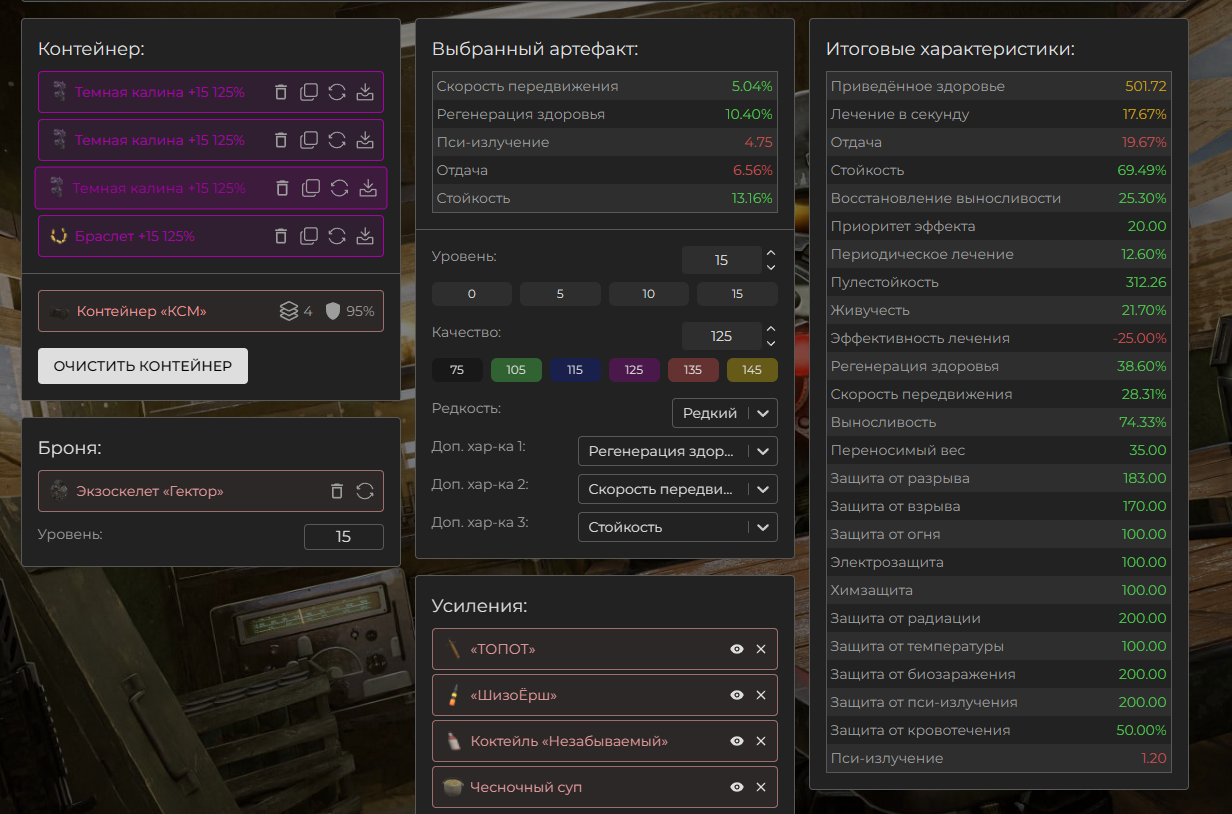The width and height of the screenshot is (1232, 814).
Task: Click the Приведённое здоровье value 501.72
Action: tap(1145, 86)
